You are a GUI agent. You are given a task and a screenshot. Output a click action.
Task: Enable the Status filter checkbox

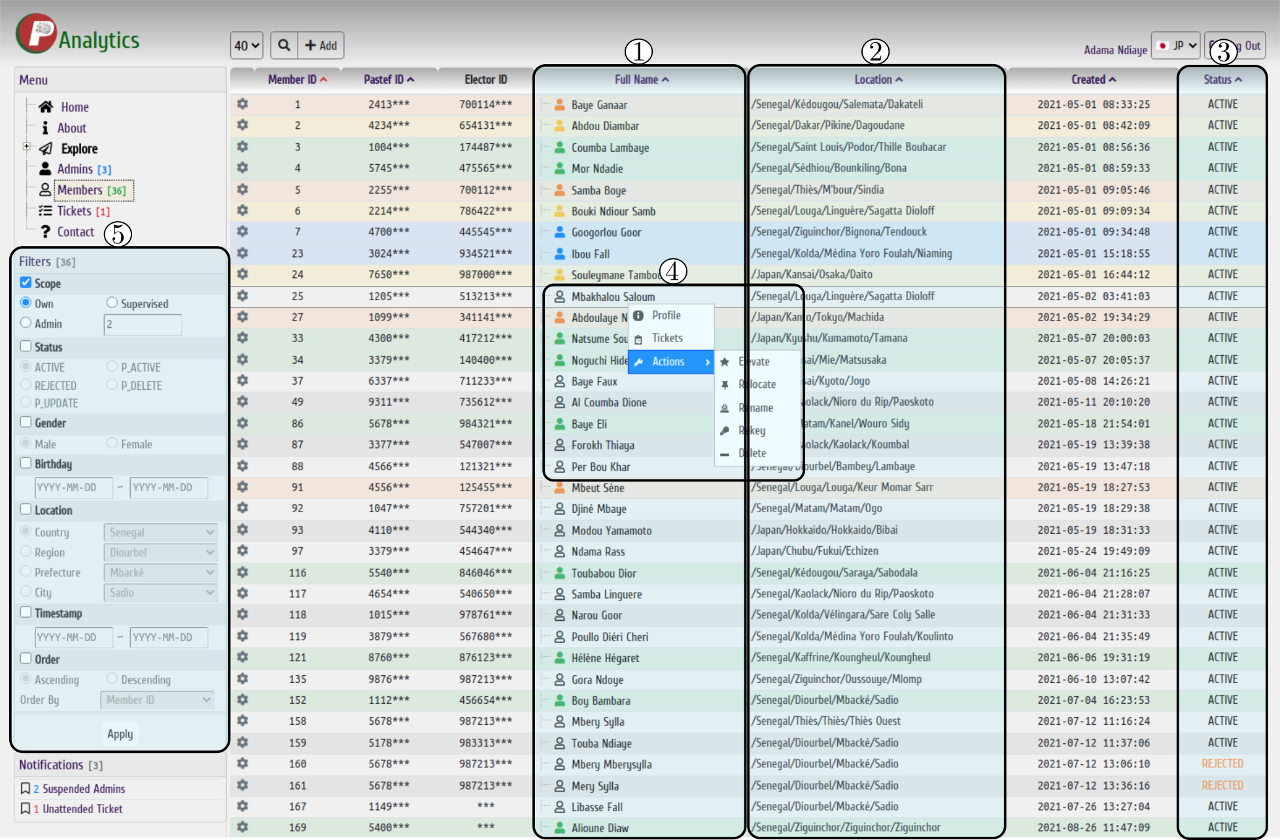click(26, 347)
